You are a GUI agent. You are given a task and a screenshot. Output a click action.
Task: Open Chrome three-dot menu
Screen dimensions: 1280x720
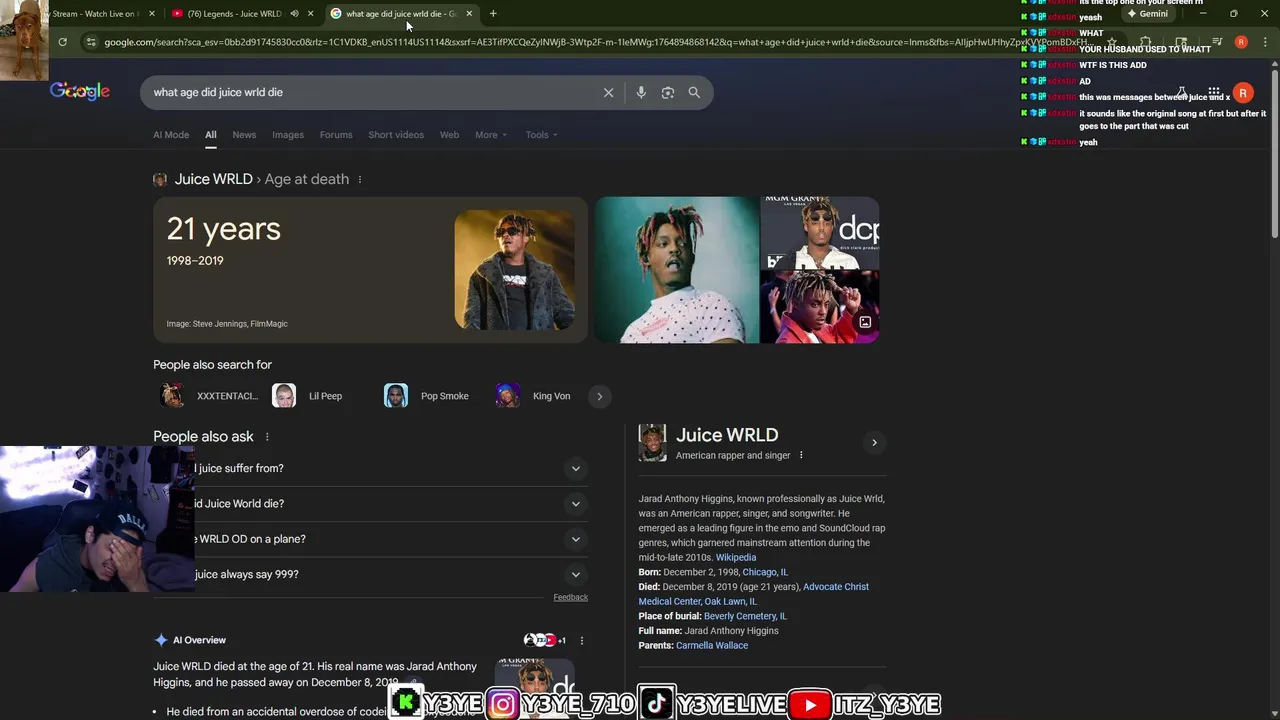1265,42
